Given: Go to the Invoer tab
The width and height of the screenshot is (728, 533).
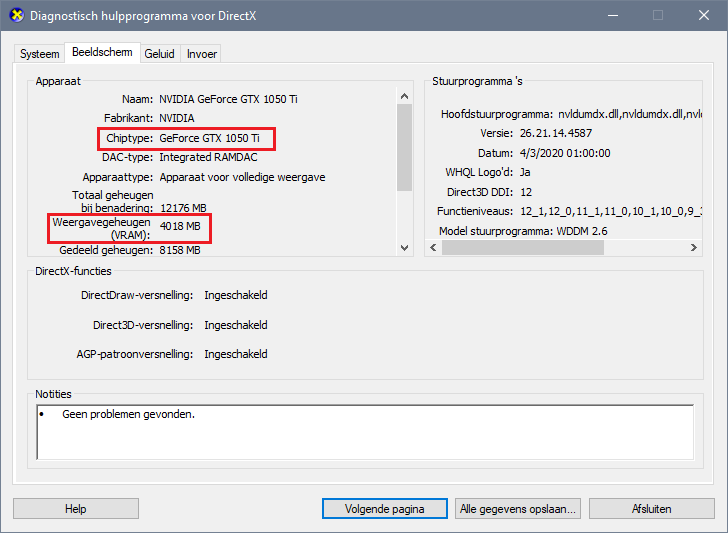Looking at the screenshot, I should pos(202,54).
